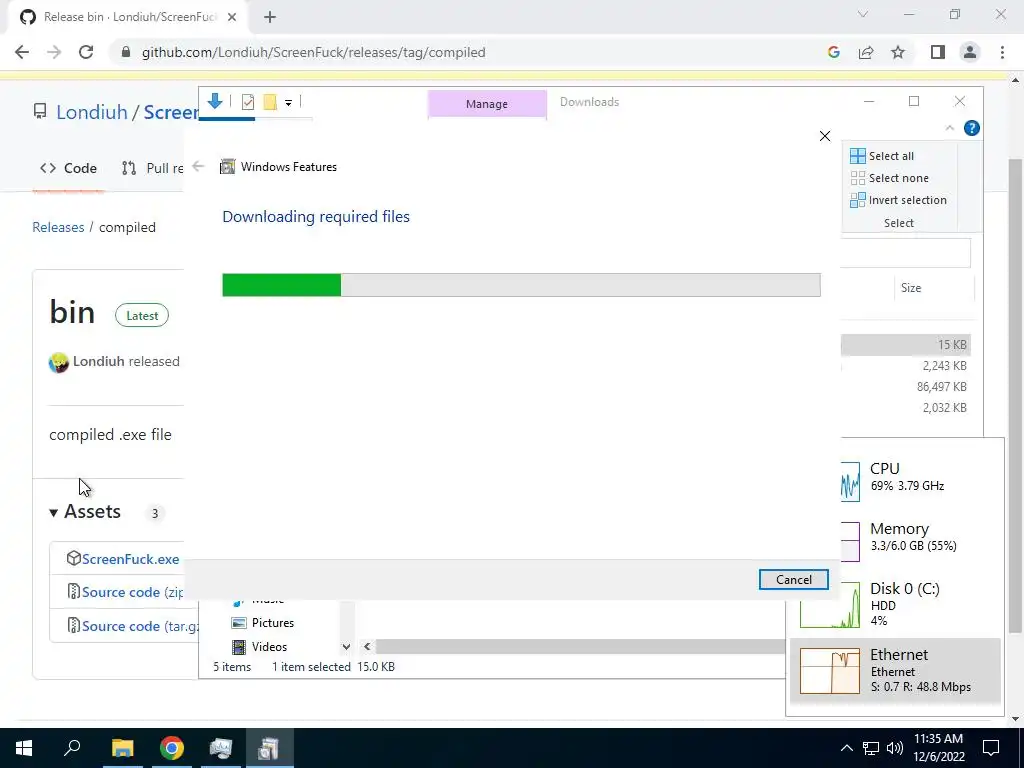
Task: Open Chrome tab search dropdown chevron
Action: (x=863, y=14)
